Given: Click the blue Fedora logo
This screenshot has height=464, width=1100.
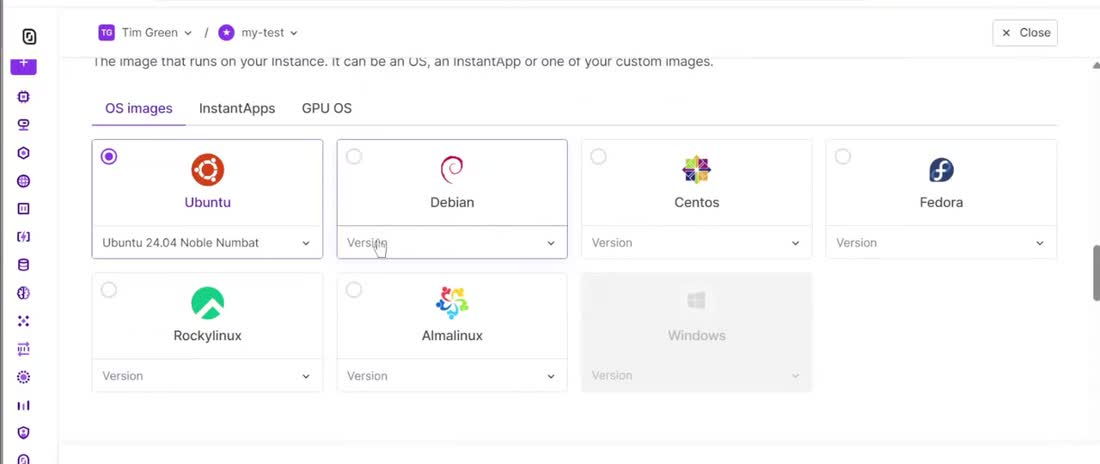Looking at the screenshot, I should pos(941,170).
